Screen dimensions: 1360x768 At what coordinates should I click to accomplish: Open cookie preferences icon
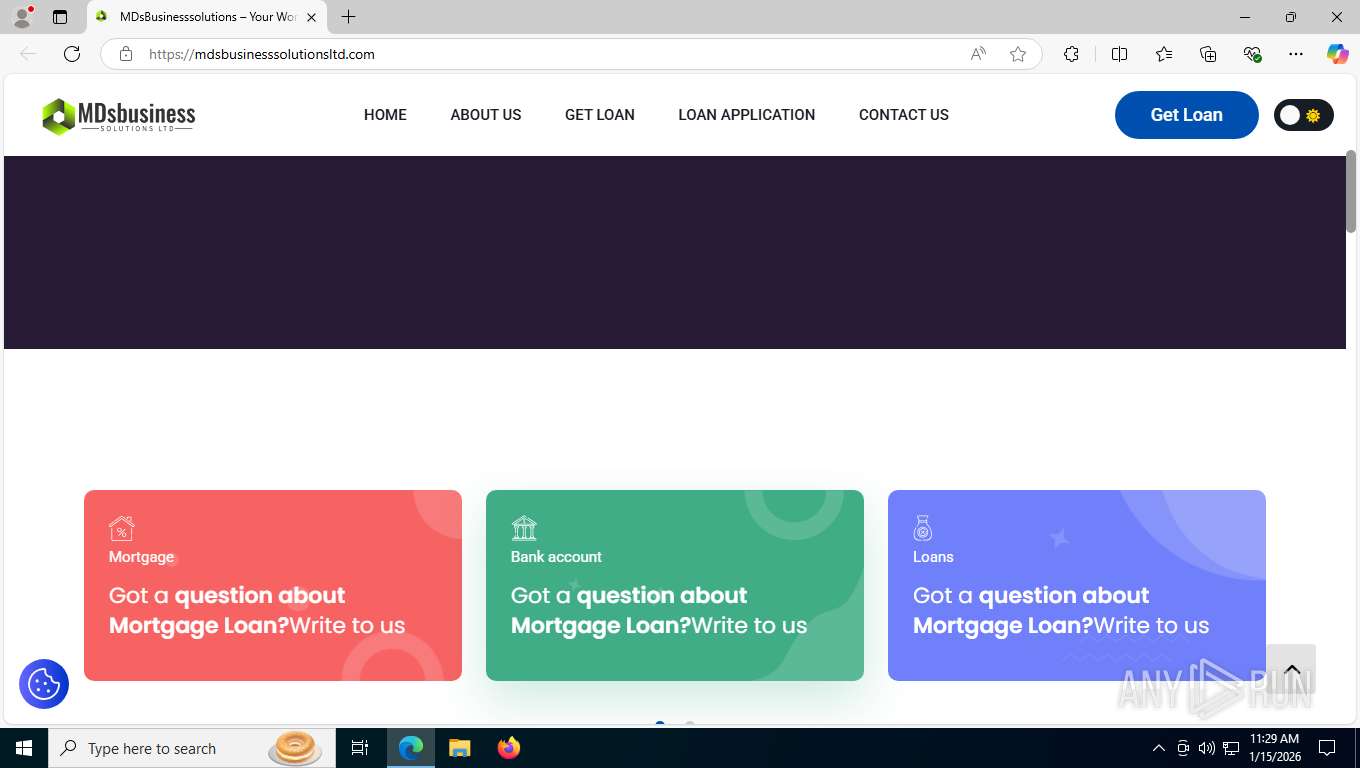44,684
